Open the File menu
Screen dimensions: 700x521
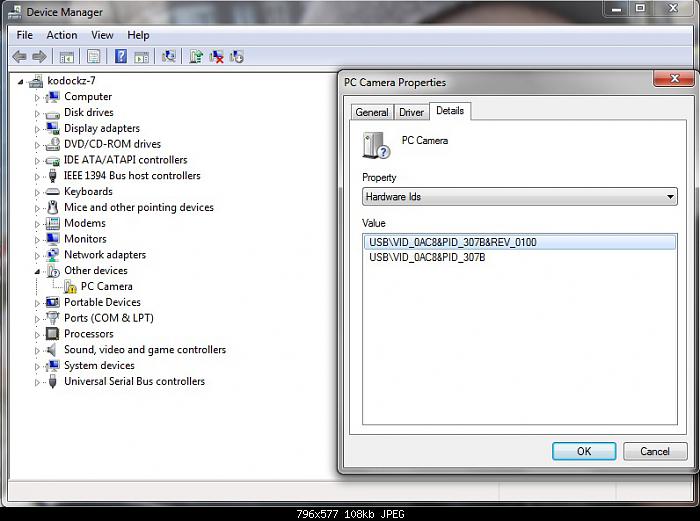coord(25,35)
